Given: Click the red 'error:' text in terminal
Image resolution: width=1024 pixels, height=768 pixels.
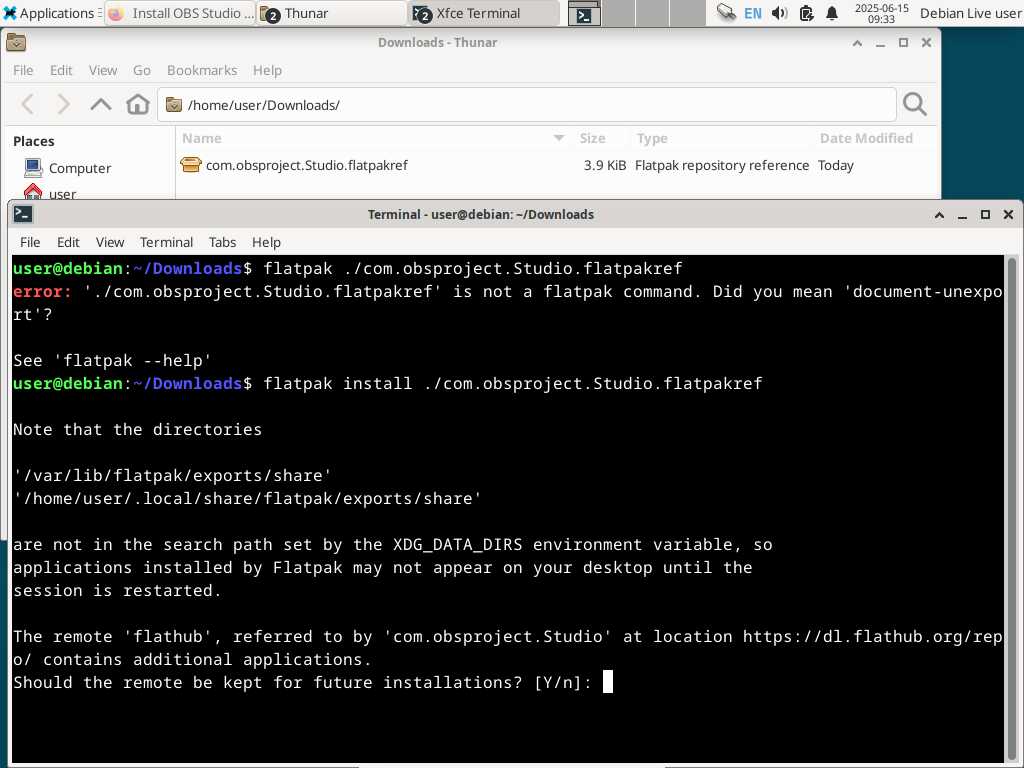Looking at the screenshot, I should coord(42,291).
